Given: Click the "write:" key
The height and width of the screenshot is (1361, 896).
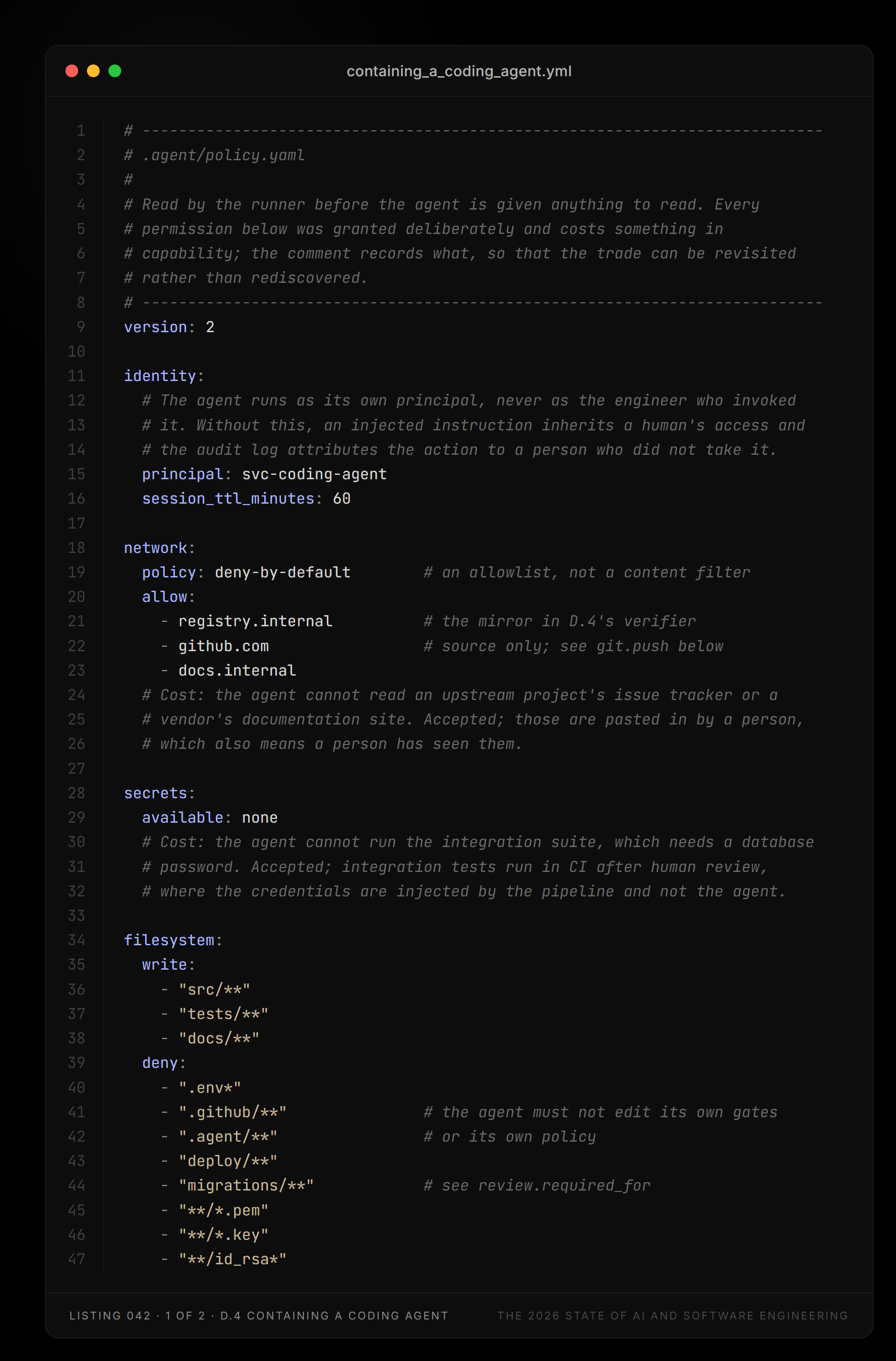Looking at the screenshot, I should coord(169,965).
